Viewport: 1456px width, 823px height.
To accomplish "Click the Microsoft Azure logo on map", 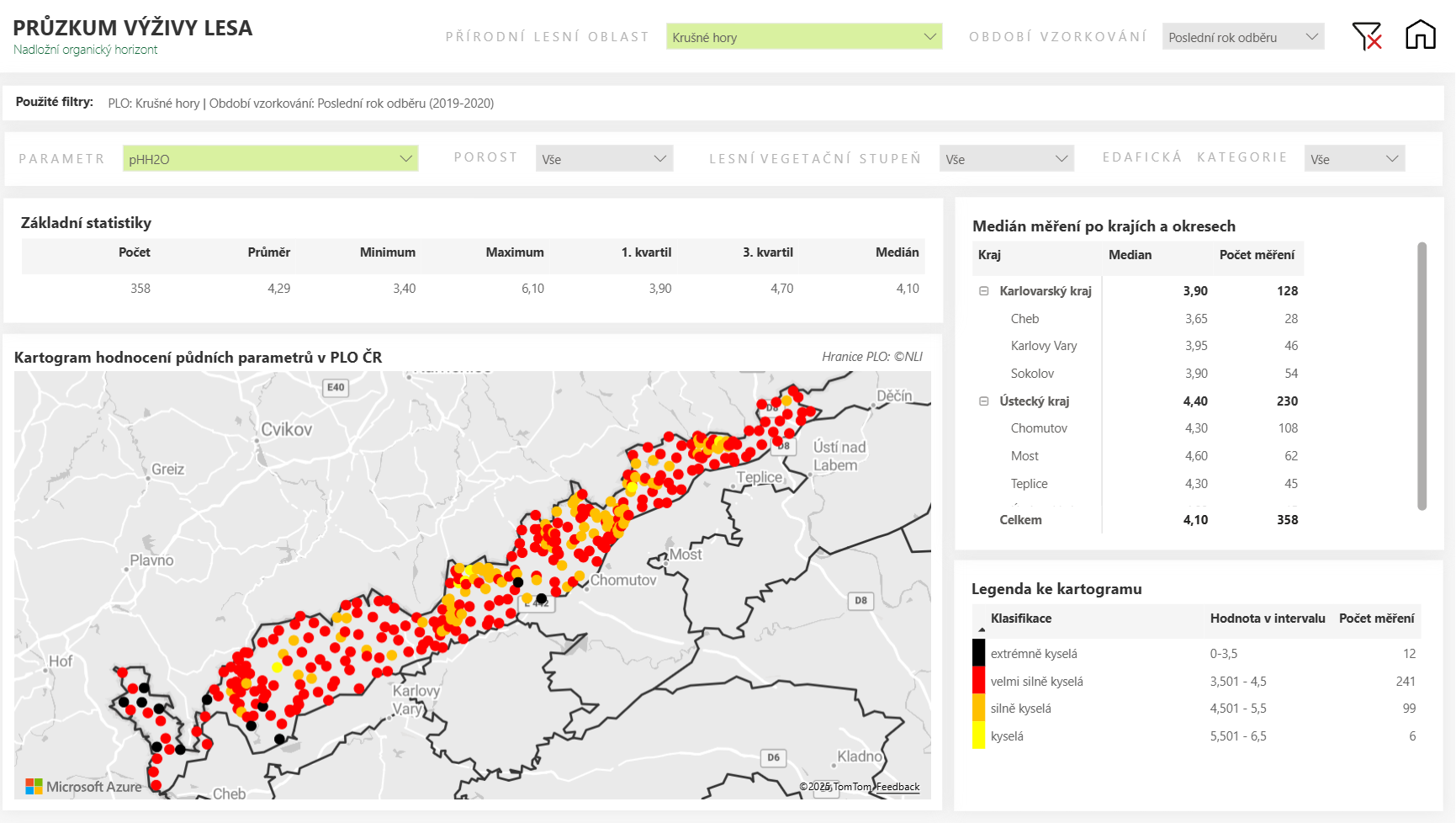I will click(84, 787).
